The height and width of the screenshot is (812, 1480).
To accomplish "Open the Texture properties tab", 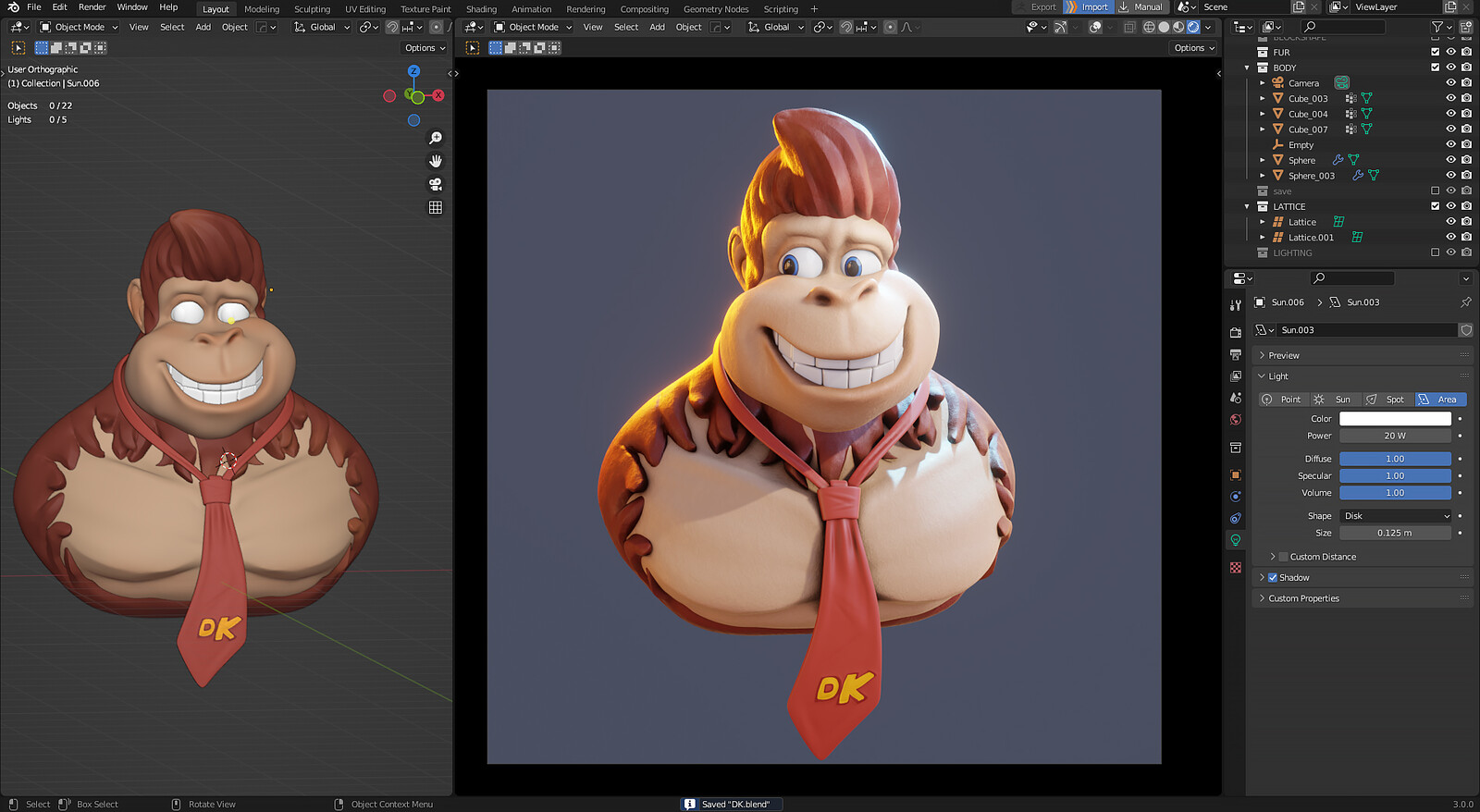I will coord(1236,567).
